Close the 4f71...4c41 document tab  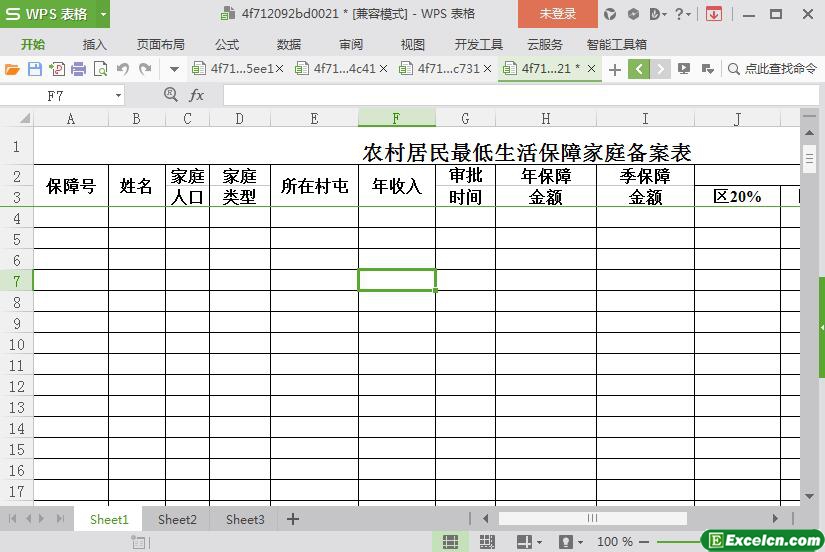pyautogui.click(x=383, y=69)
